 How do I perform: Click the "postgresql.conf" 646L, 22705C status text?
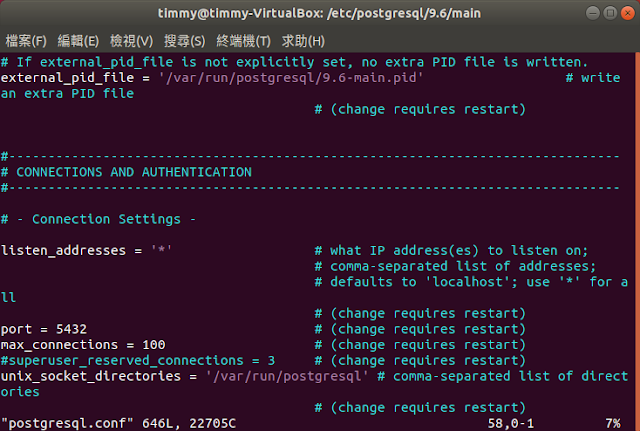click(118, 423)
